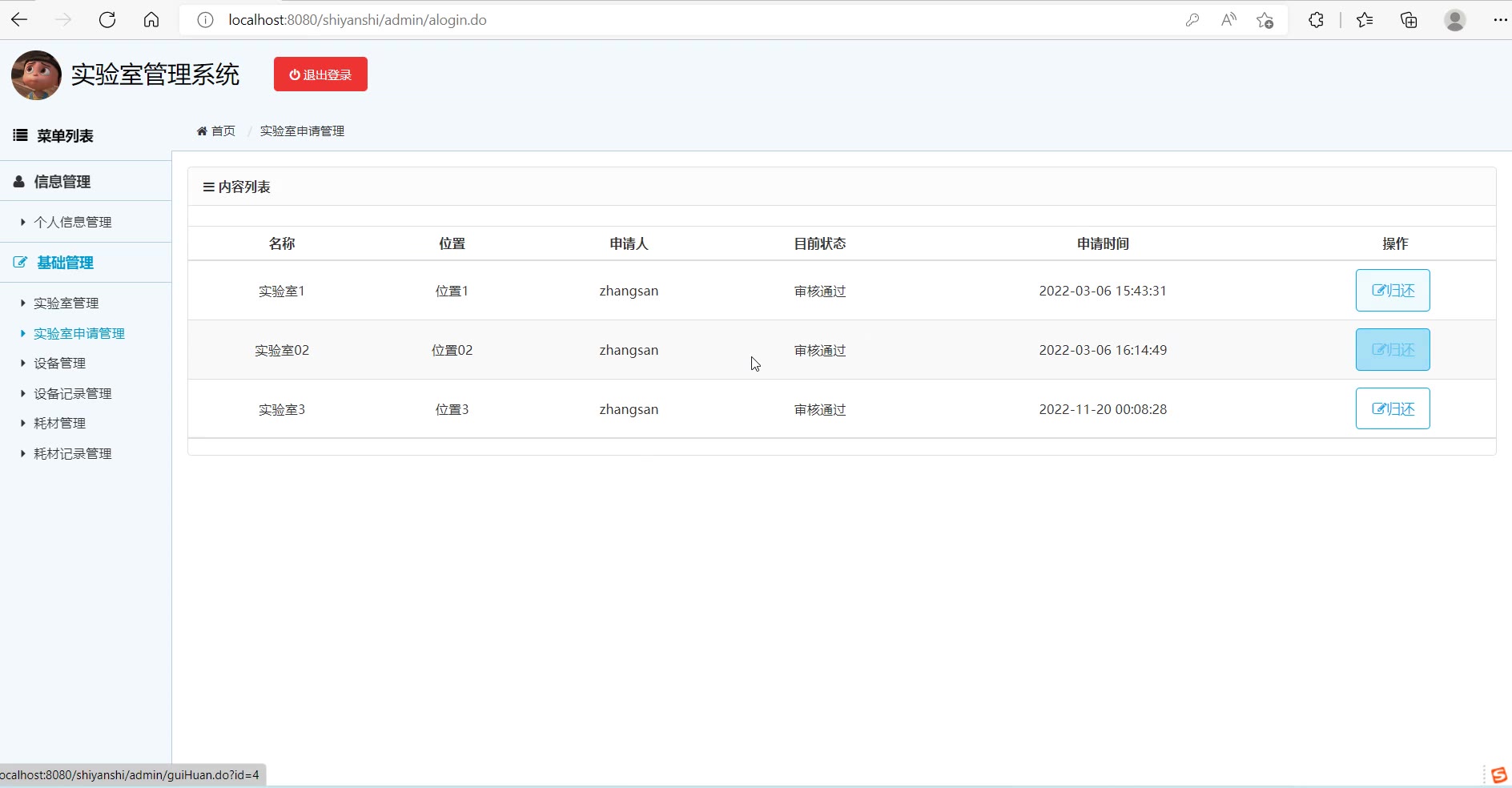The height and width of the screenshot is (788, 1512).
Task: Click 实验室申请管理 in the breadcrumb
Action: (302, 131)
